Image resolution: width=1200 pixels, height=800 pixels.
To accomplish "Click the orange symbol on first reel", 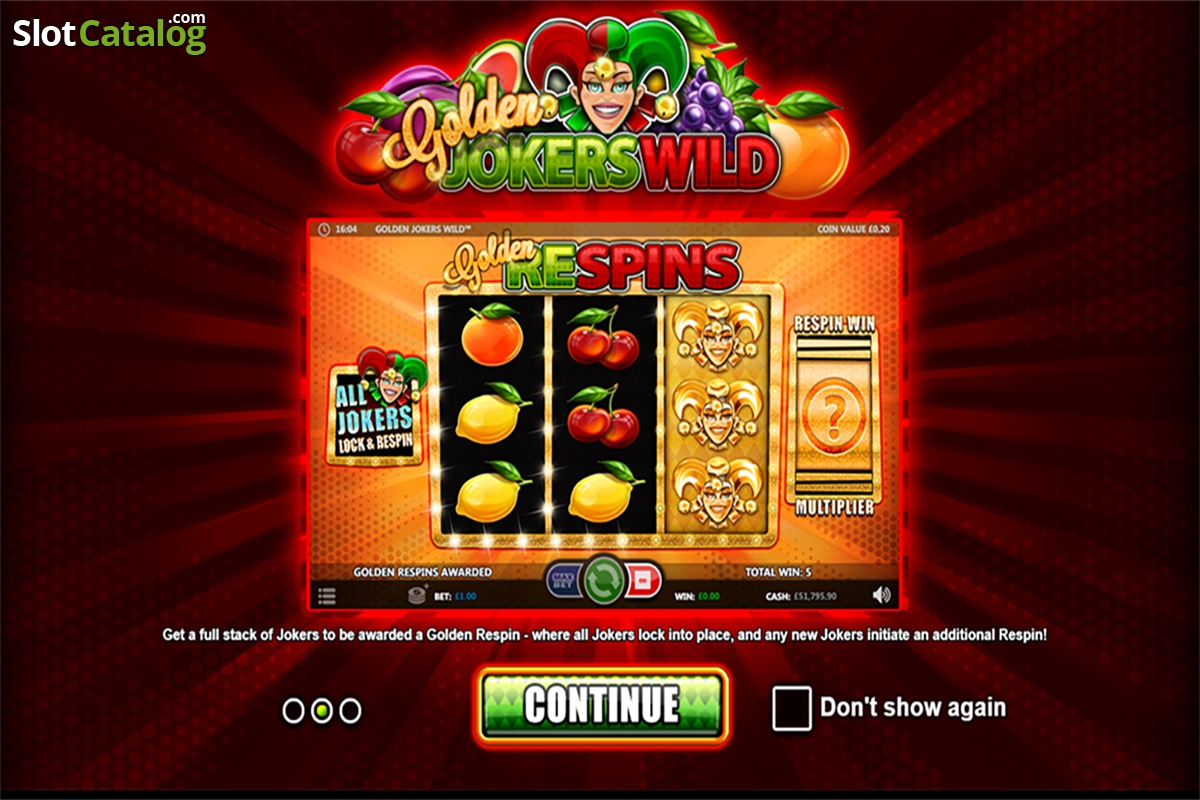I will [492, 334].
